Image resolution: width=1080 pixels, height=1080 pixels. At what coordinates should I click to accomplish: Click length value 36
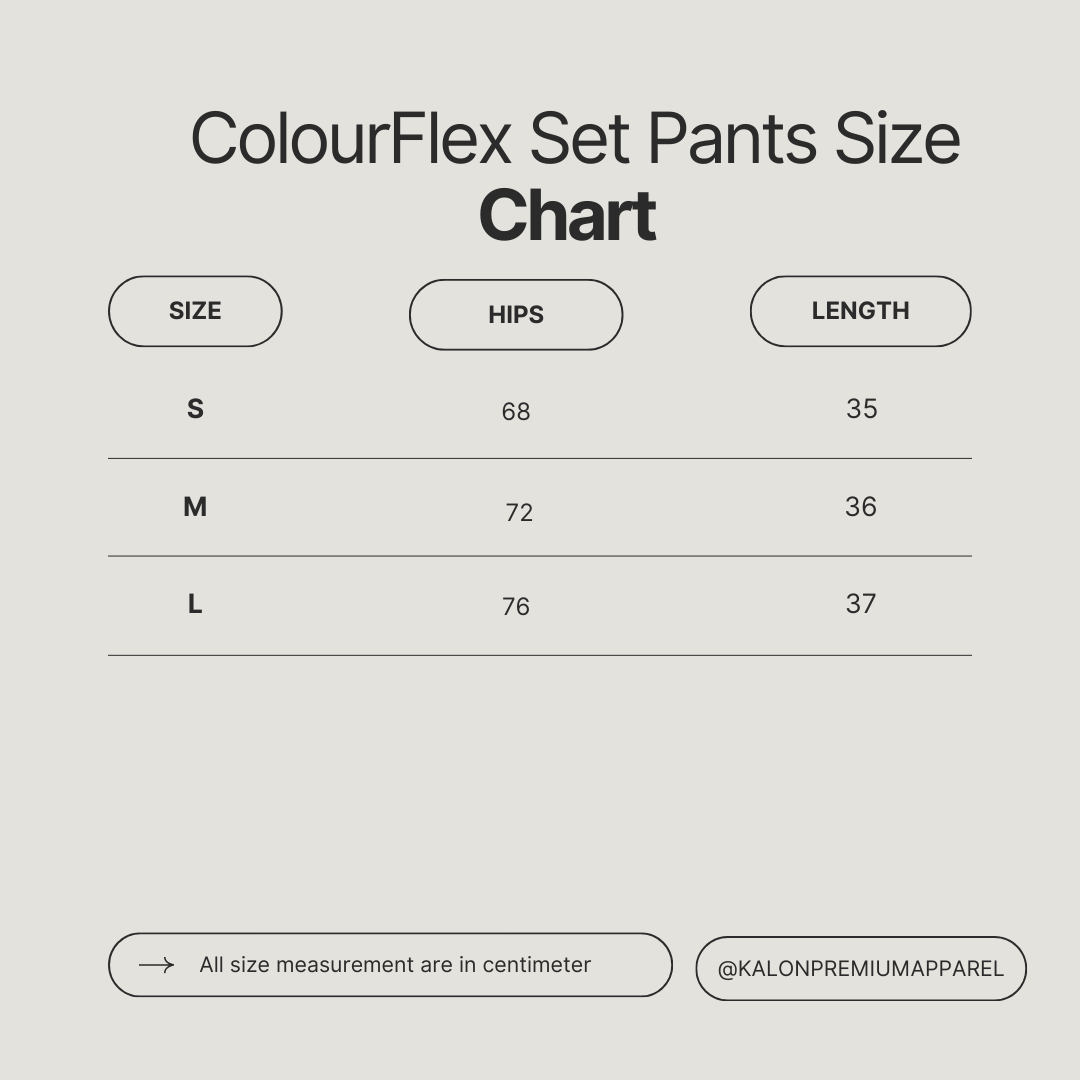[860, 507]
